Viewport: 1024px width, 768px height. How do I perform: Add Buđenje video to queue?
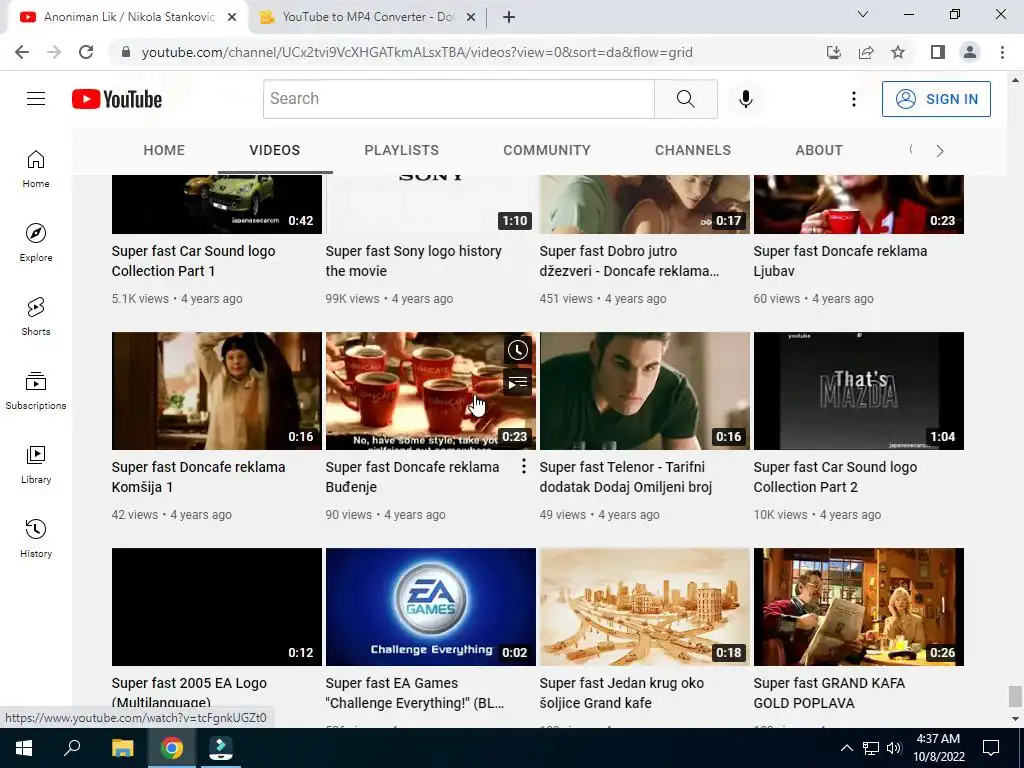click(517, 382)
